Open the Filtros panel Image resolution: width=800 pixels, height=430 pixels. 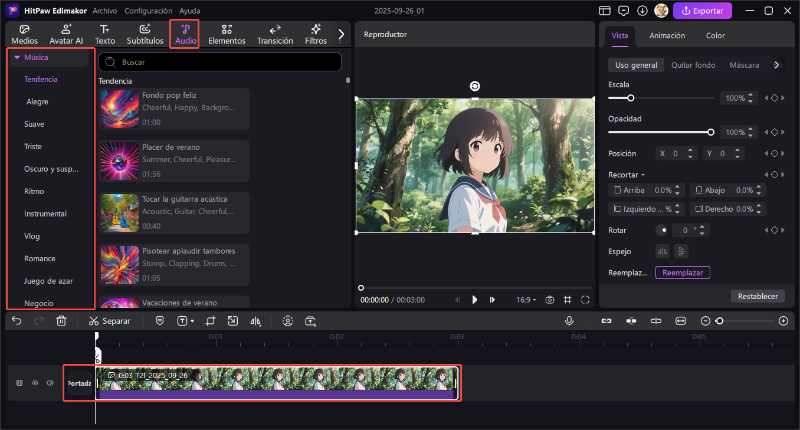coord(316,34)
